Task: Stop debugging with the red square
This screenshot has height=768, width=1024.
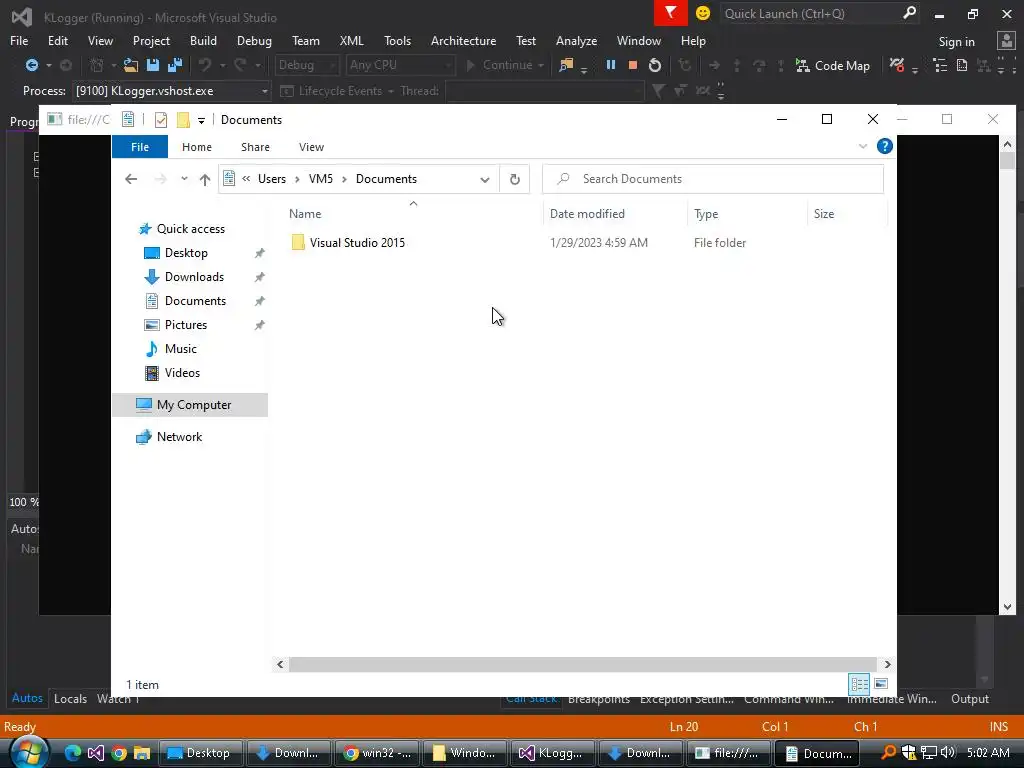Action: 632,65
